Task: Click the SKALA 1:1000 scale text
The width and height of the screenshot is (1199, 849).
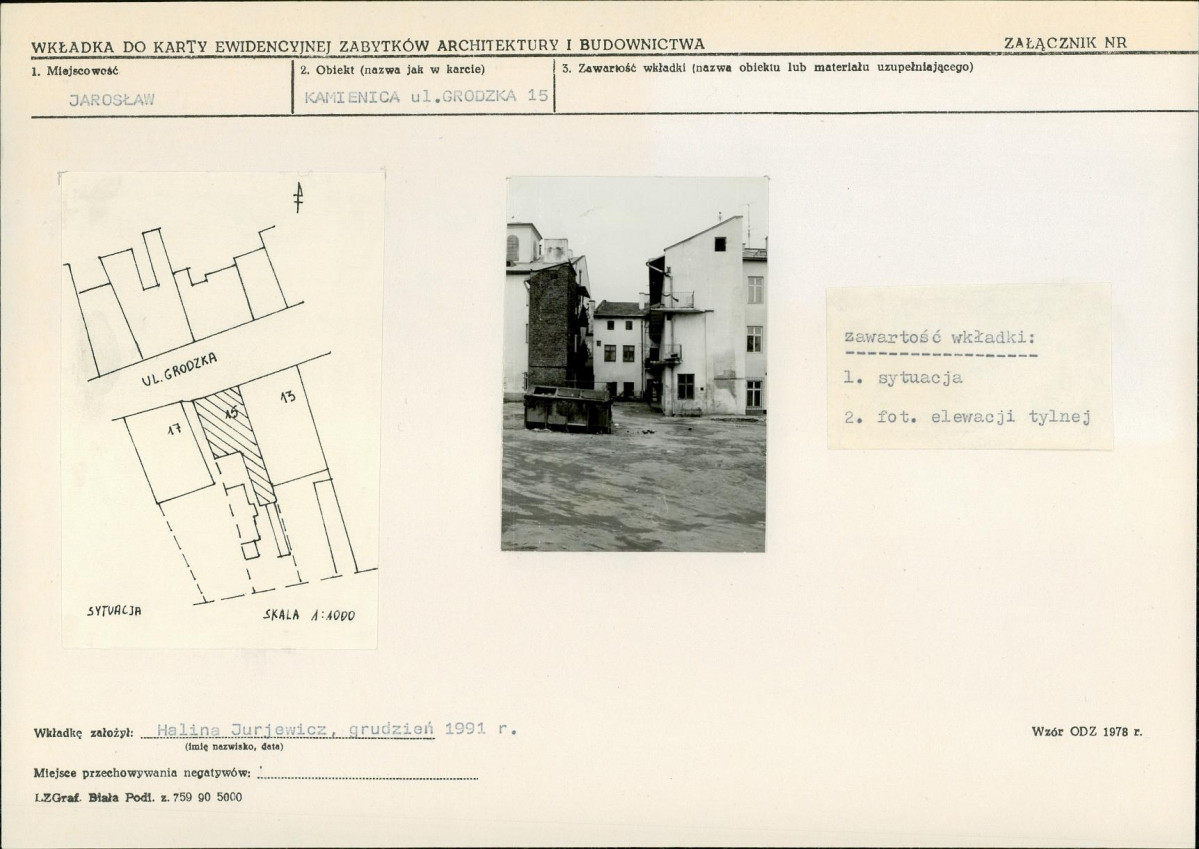Action: [308, 615]
